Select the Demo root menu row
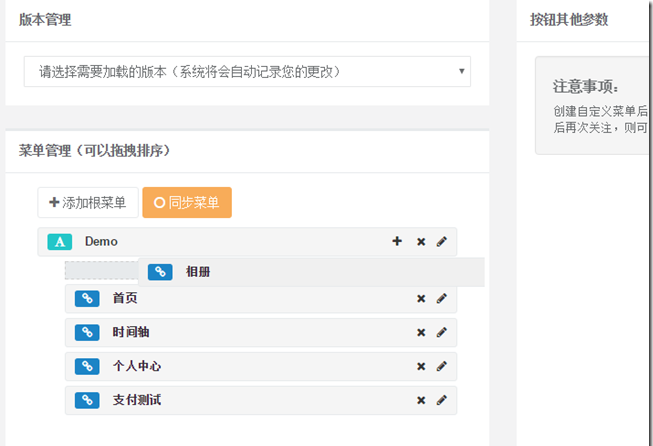 click(x=247, y=242)
